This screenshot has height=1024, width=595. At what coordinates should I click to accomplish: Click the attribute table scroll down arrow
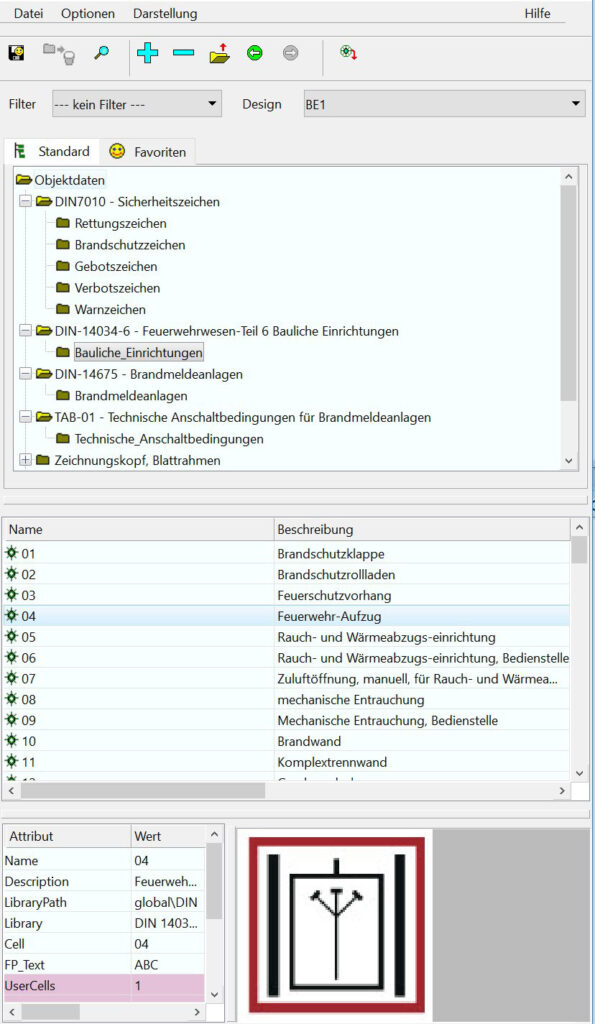(215, 995)
